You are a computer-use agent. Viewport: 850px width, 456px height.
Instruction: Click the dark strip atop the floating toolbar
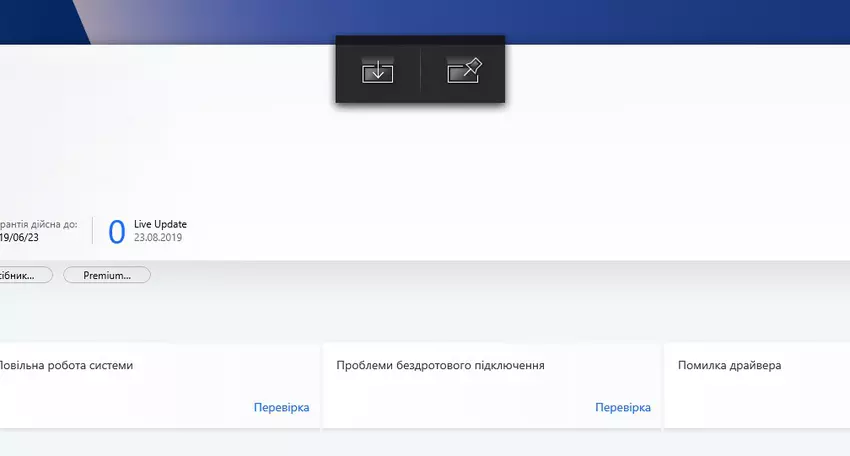[420, 40]
